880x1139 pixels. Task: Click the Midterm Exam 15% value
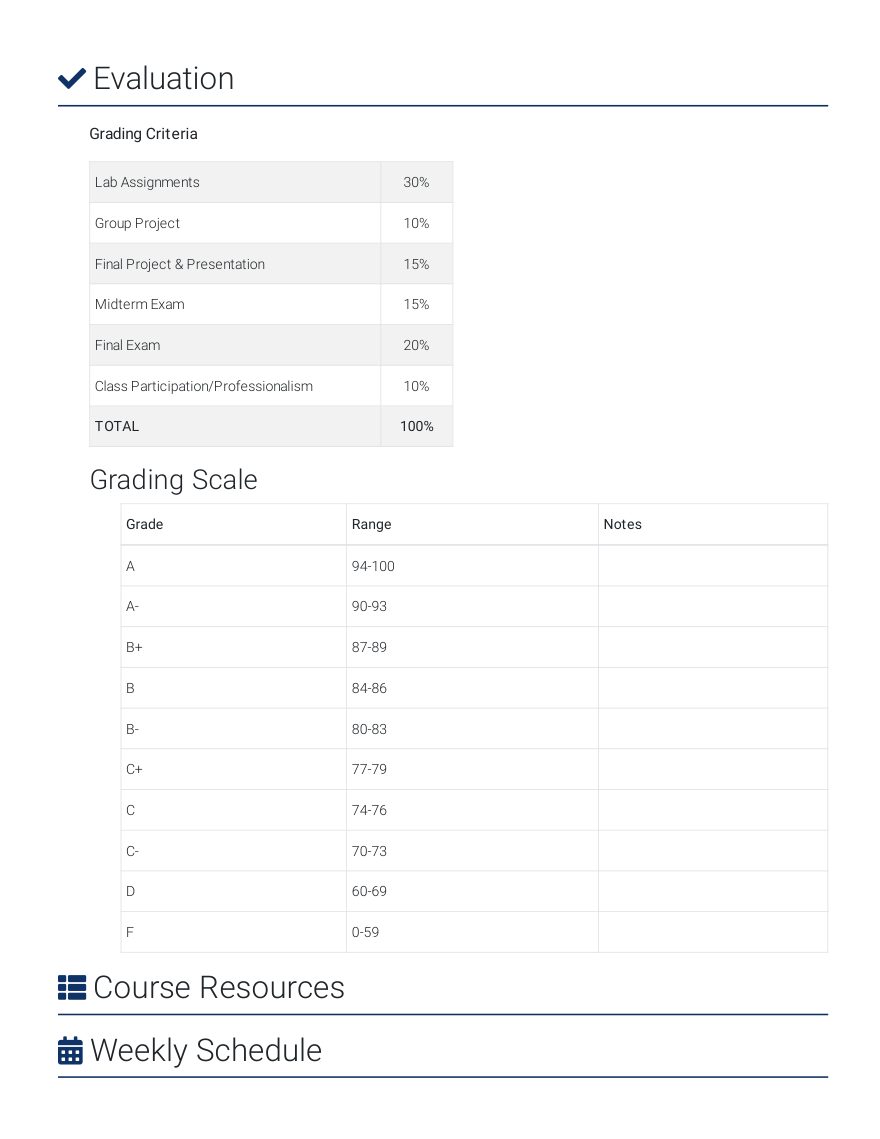click(x=416, y=304)
